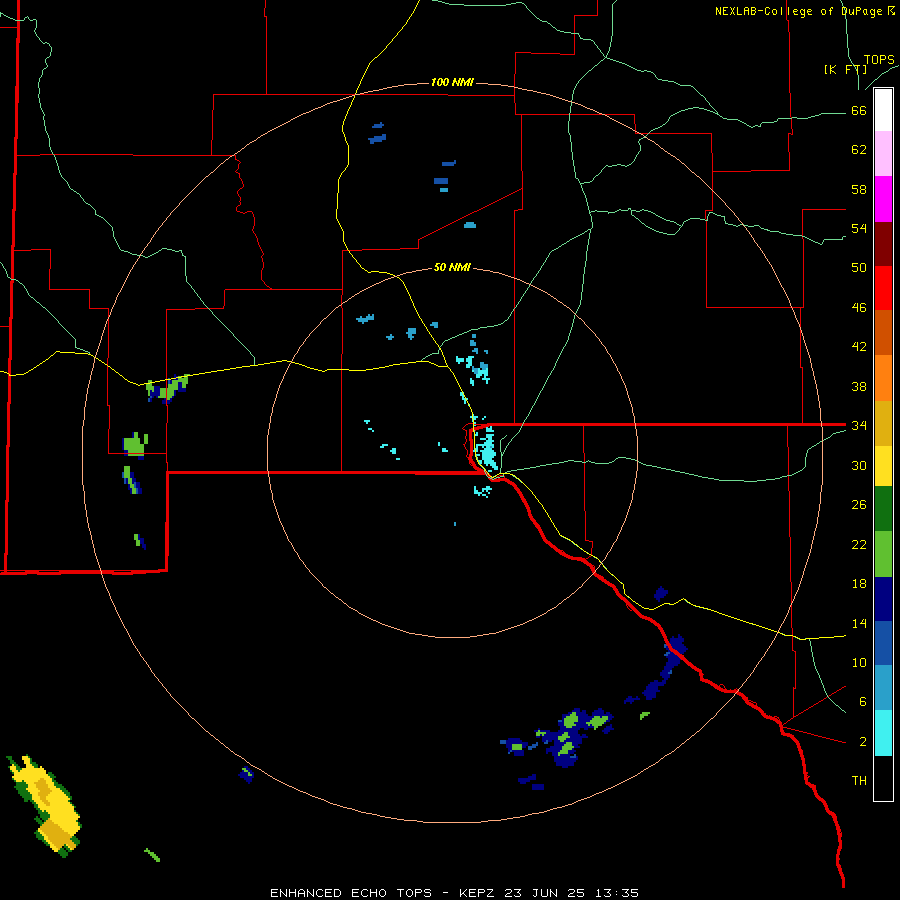The image size is (900, 900).
Task: Select the dark green legend swatch
Action: 883,509
